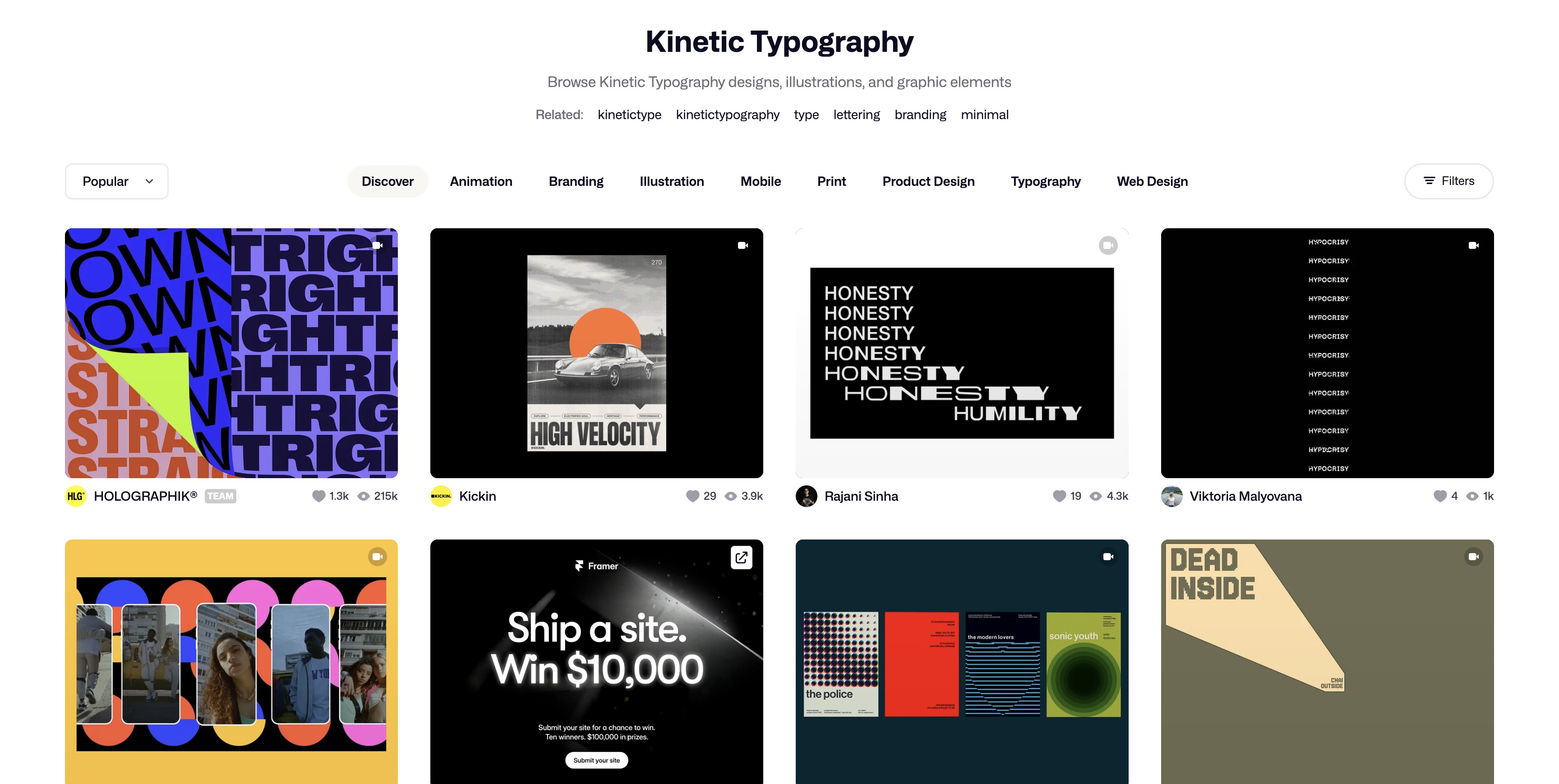The width and height of the screenshot is (1559, 784).
Task: Click the Kickin profile avatar
Action: [x=441, y=496]
